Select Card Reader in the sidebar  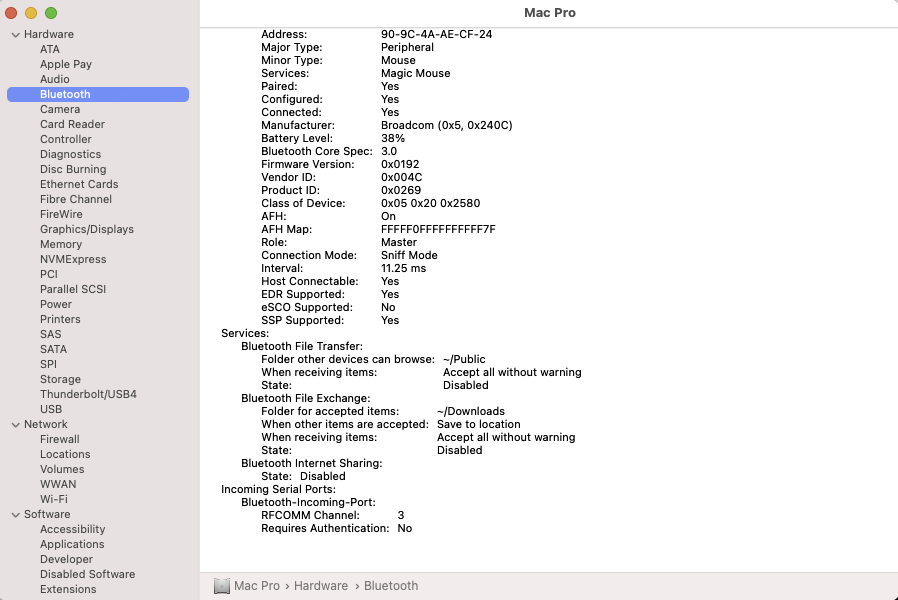click(x=72, y=124)
